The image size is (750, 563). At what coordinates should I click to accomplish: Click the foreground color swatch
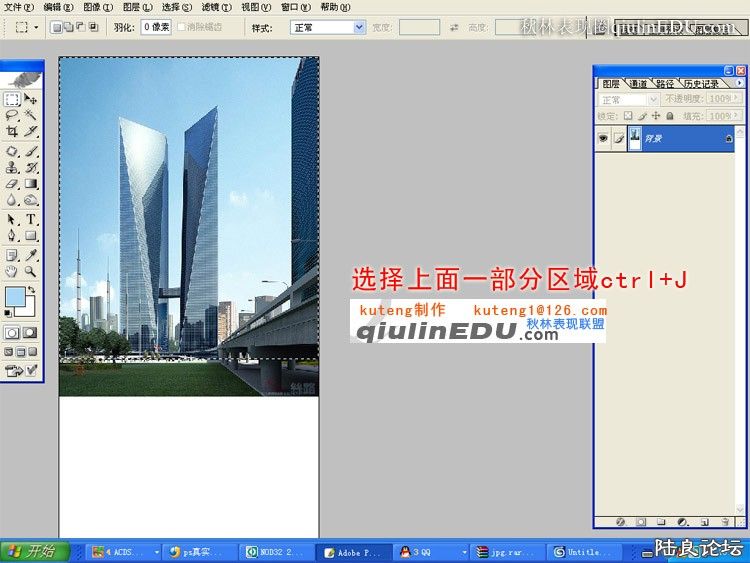click(15, 297)
